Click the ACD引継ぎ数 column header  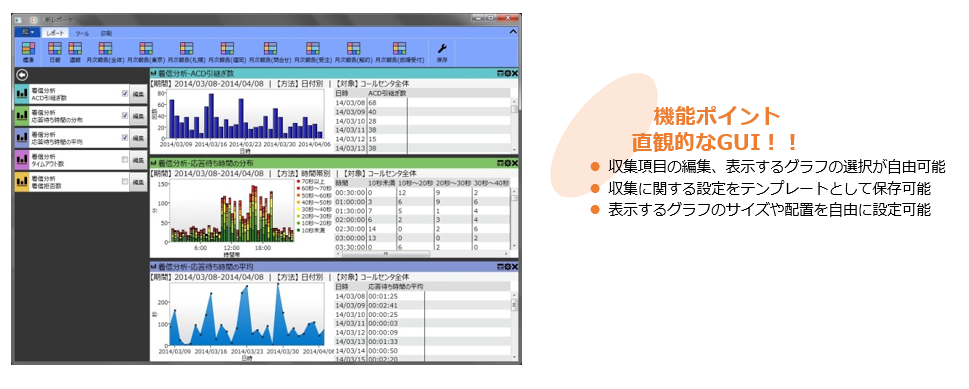(387, 93)
